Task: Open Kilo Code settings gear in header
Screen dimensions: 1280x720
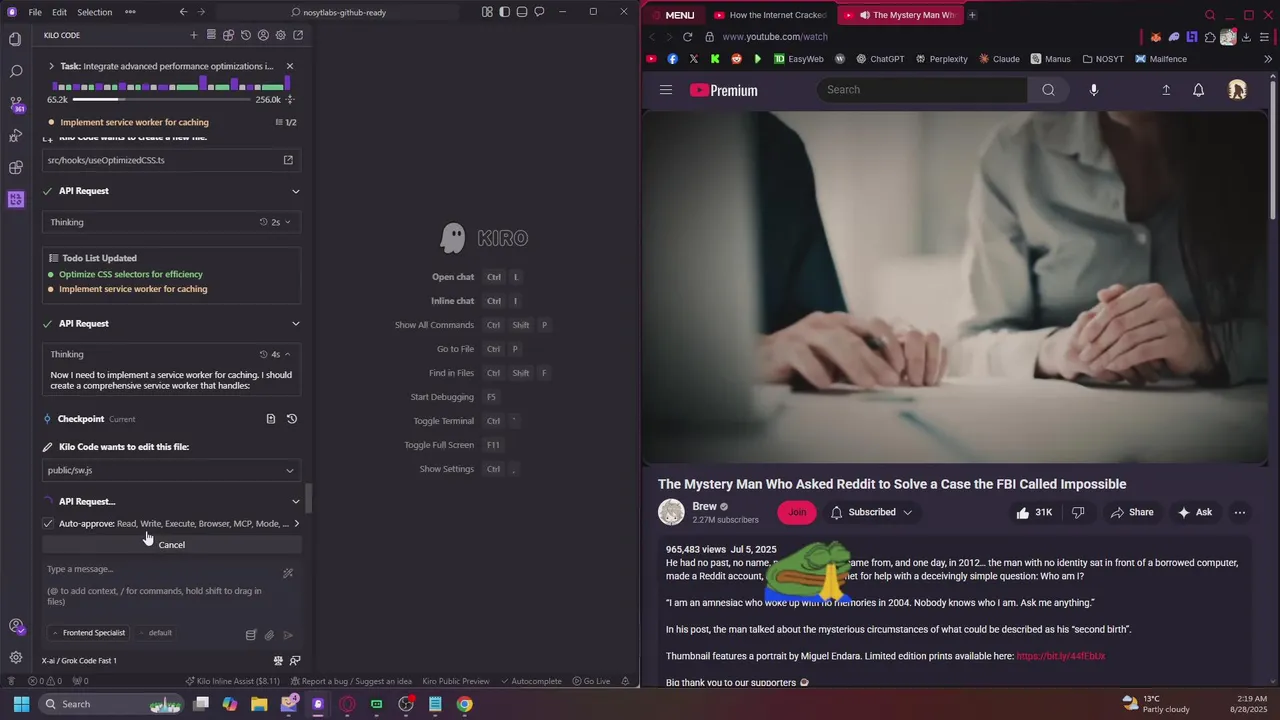Action: pyautogui.click(x=280, y=35)
